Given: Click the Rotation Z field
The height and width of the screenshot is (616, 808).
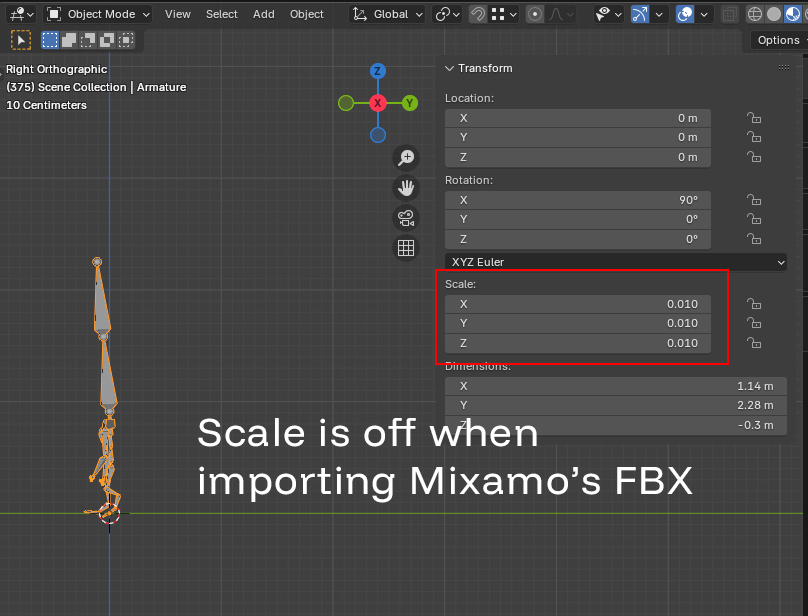Looking at the screenshot, I should 578,239.
